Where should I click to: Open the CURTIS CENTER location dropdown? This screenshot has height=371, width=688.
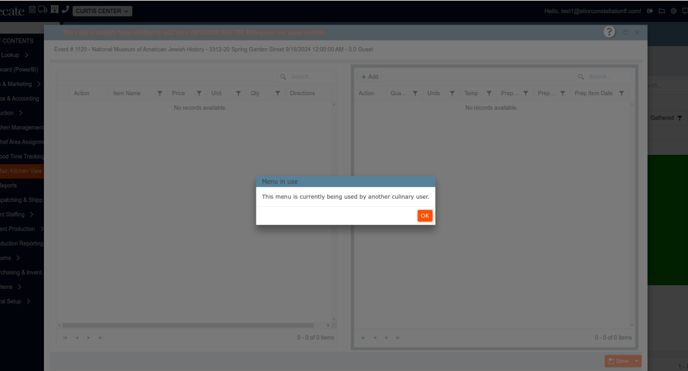click(102, 11)
